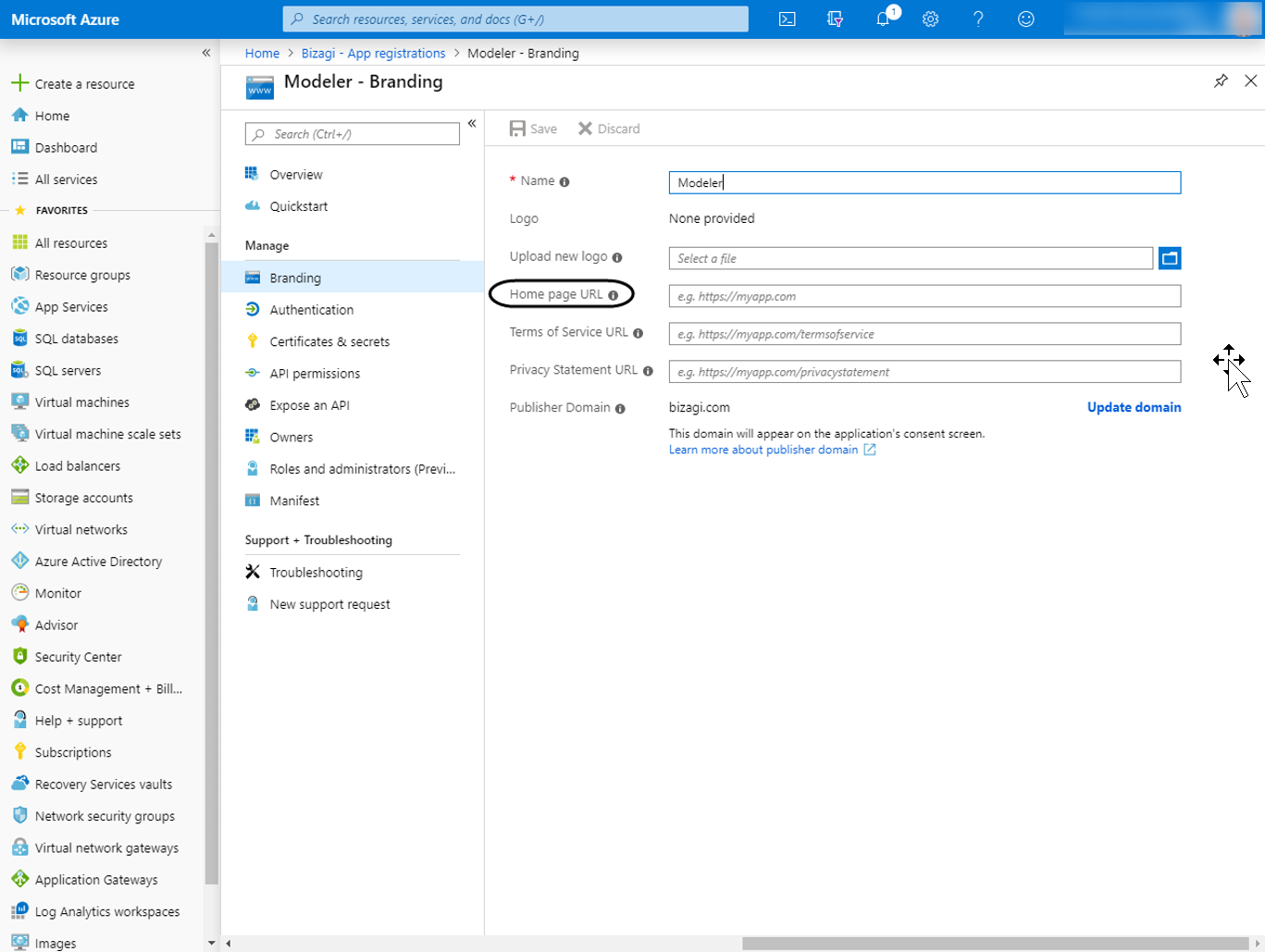Browse for a logo file icon

tap(1170, 258)
